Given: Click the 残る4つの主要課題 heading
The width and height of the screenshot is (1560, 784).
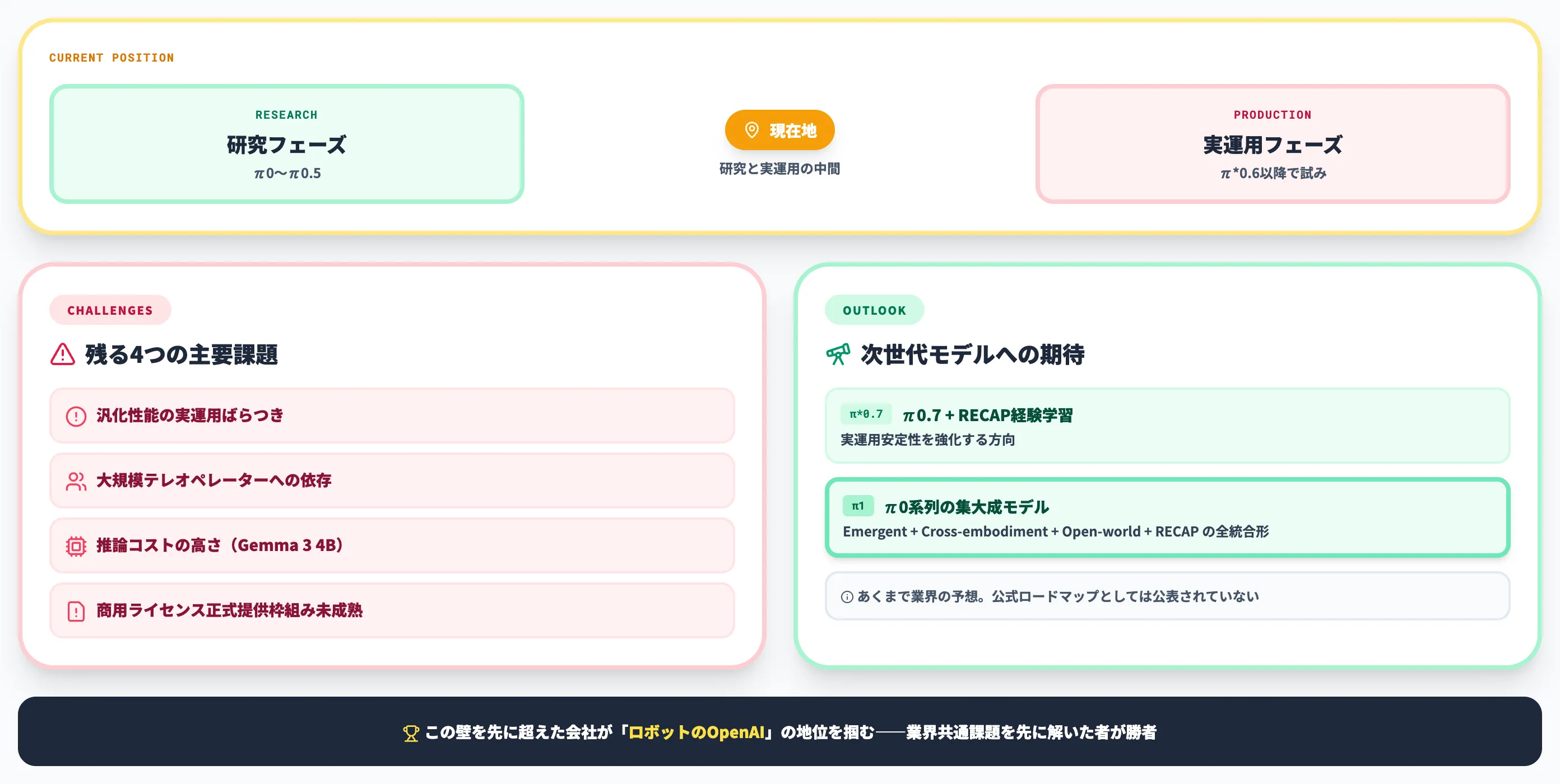Looking at the screenshot, I should pyautogui.click(x=182, y=354).
